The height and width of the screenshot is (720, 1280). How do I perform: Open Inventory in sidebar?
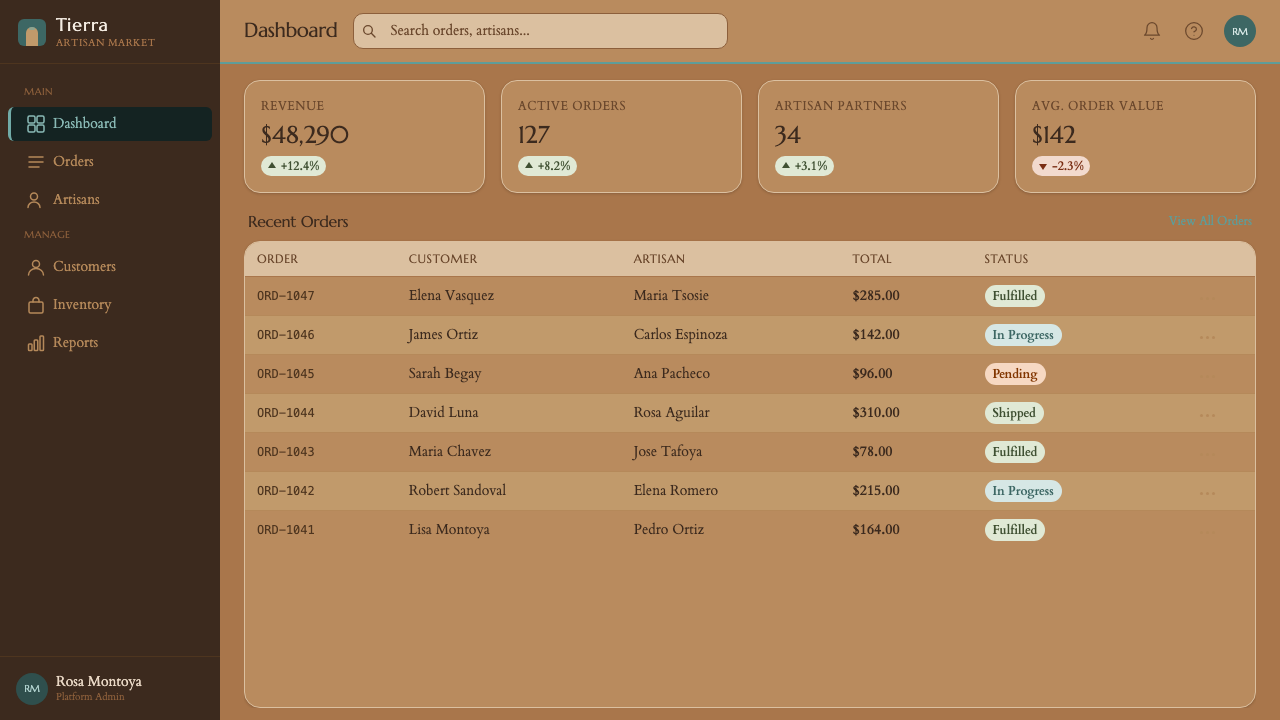coord(110,305)
